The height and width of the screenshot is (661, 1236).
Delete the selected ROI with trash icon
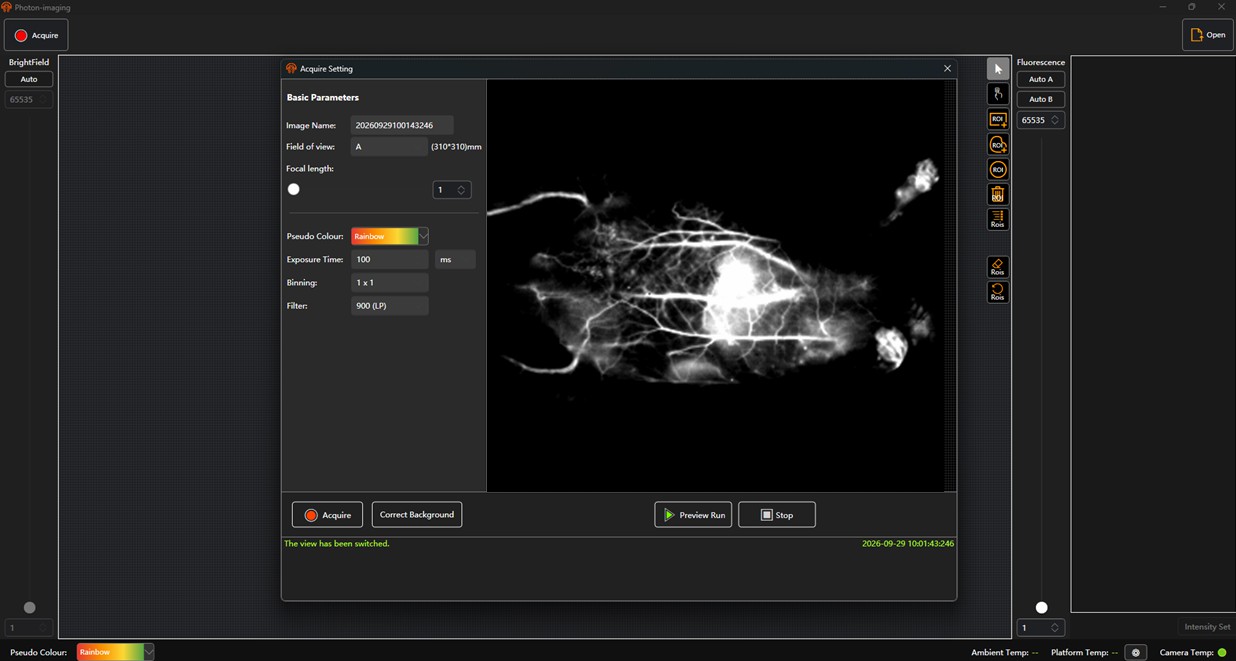tap(997, 194)
